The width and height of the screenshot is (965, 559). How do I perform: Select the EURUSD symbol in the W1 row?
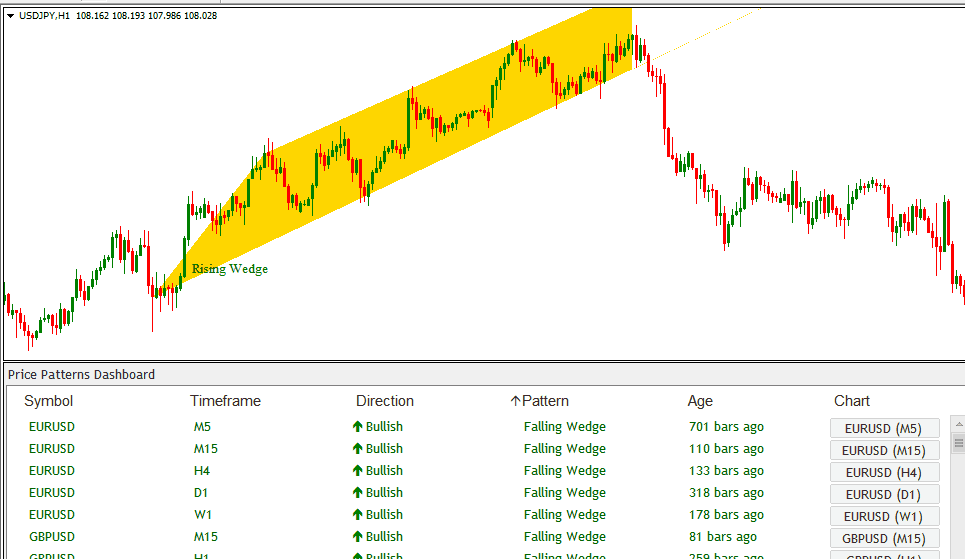(x=52, y=515)
